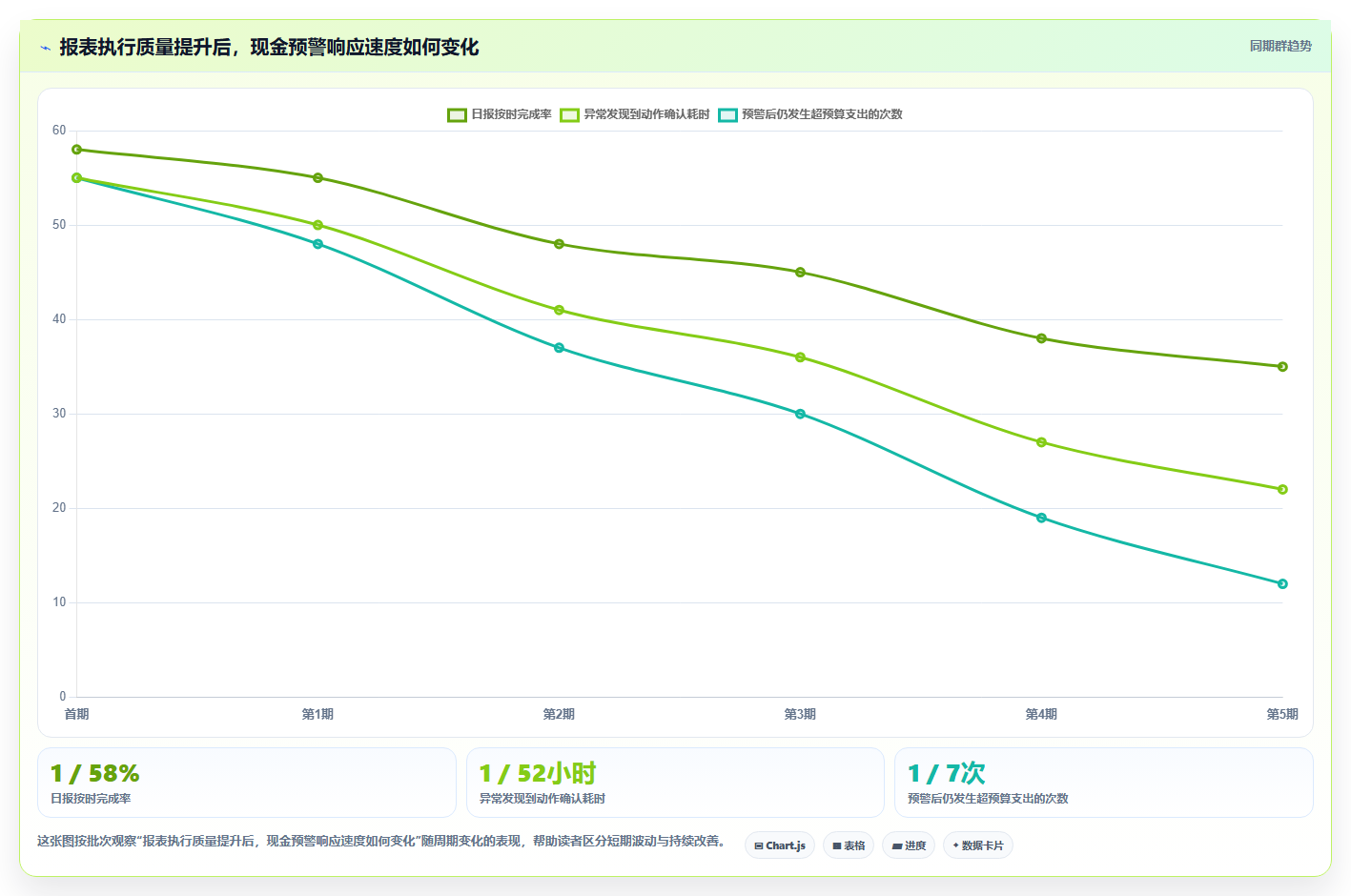This screenshot has height=896, width=1351.
Task: Click the teal point at 第2期
Action: click(560, 348)
